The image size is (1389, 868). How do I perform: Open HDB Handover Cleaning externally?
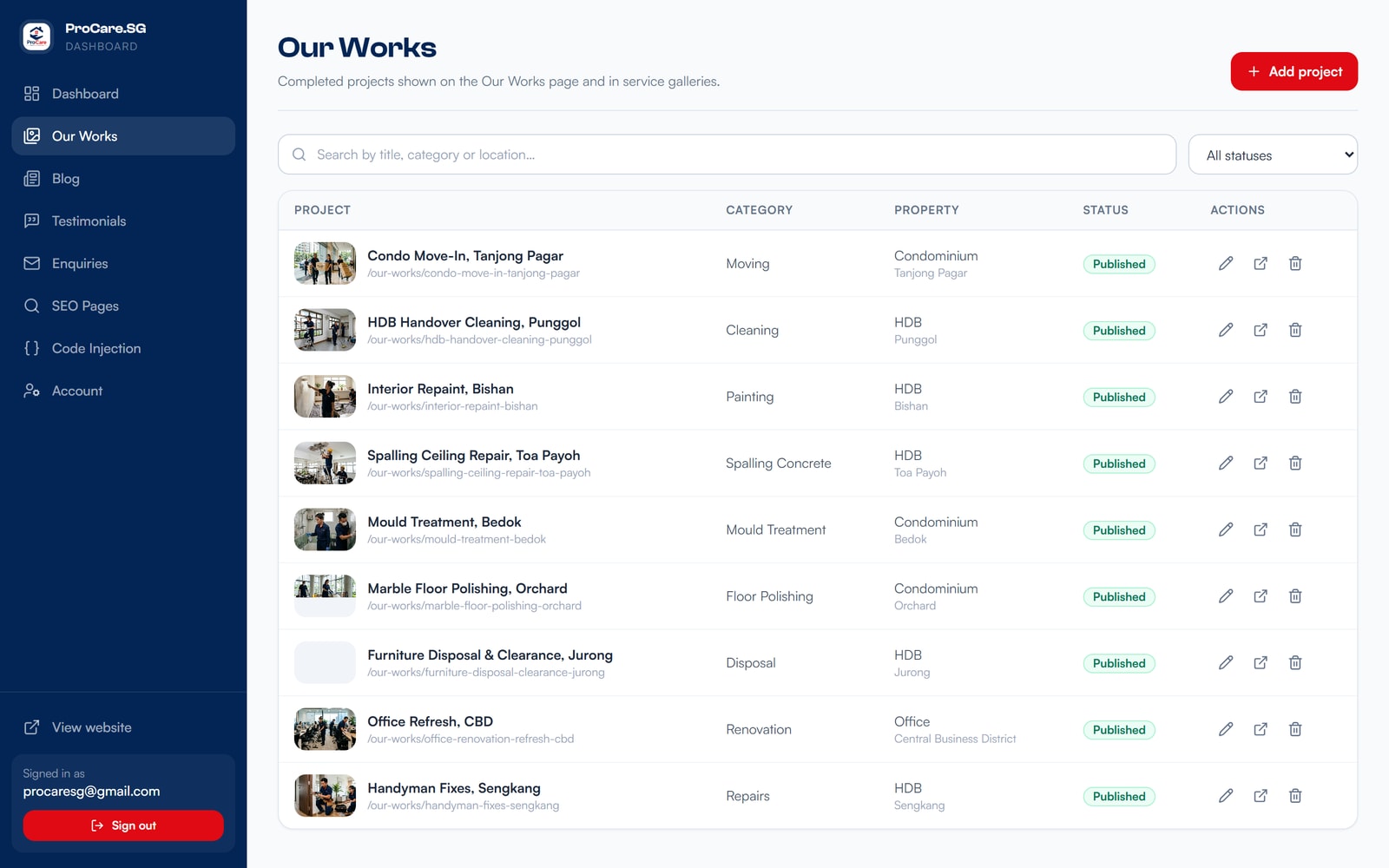point(1261,330)
